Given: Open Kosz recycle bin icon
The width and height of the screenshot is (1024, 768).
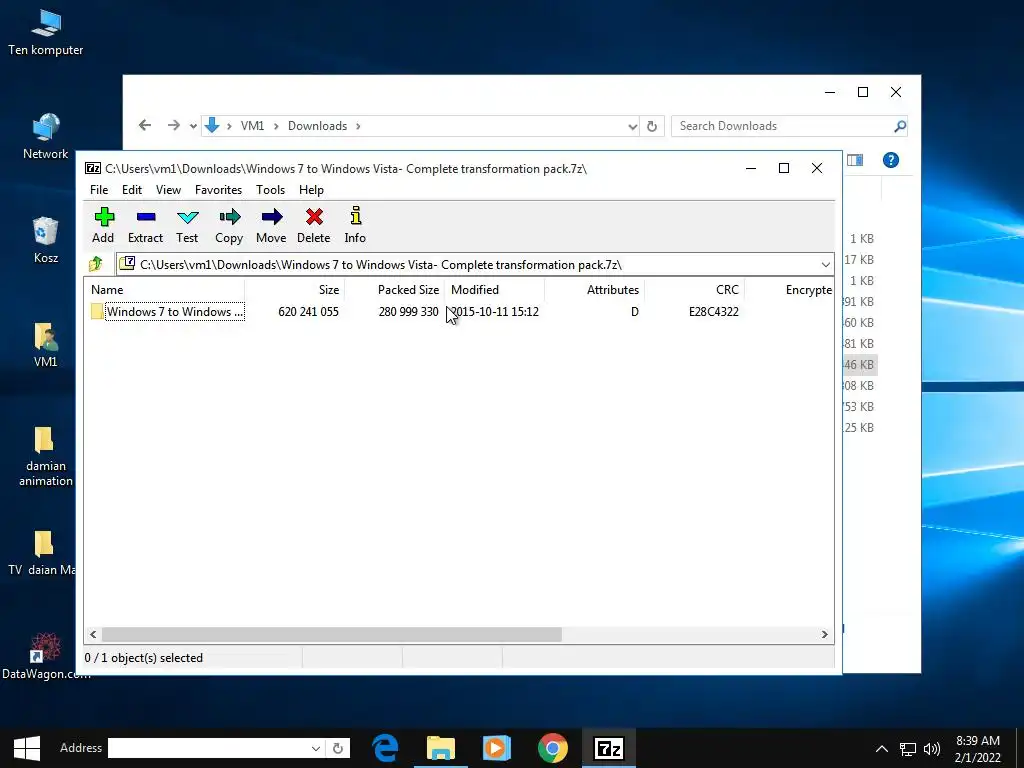Looking at the screenshot, I should [x=46, y=240].
